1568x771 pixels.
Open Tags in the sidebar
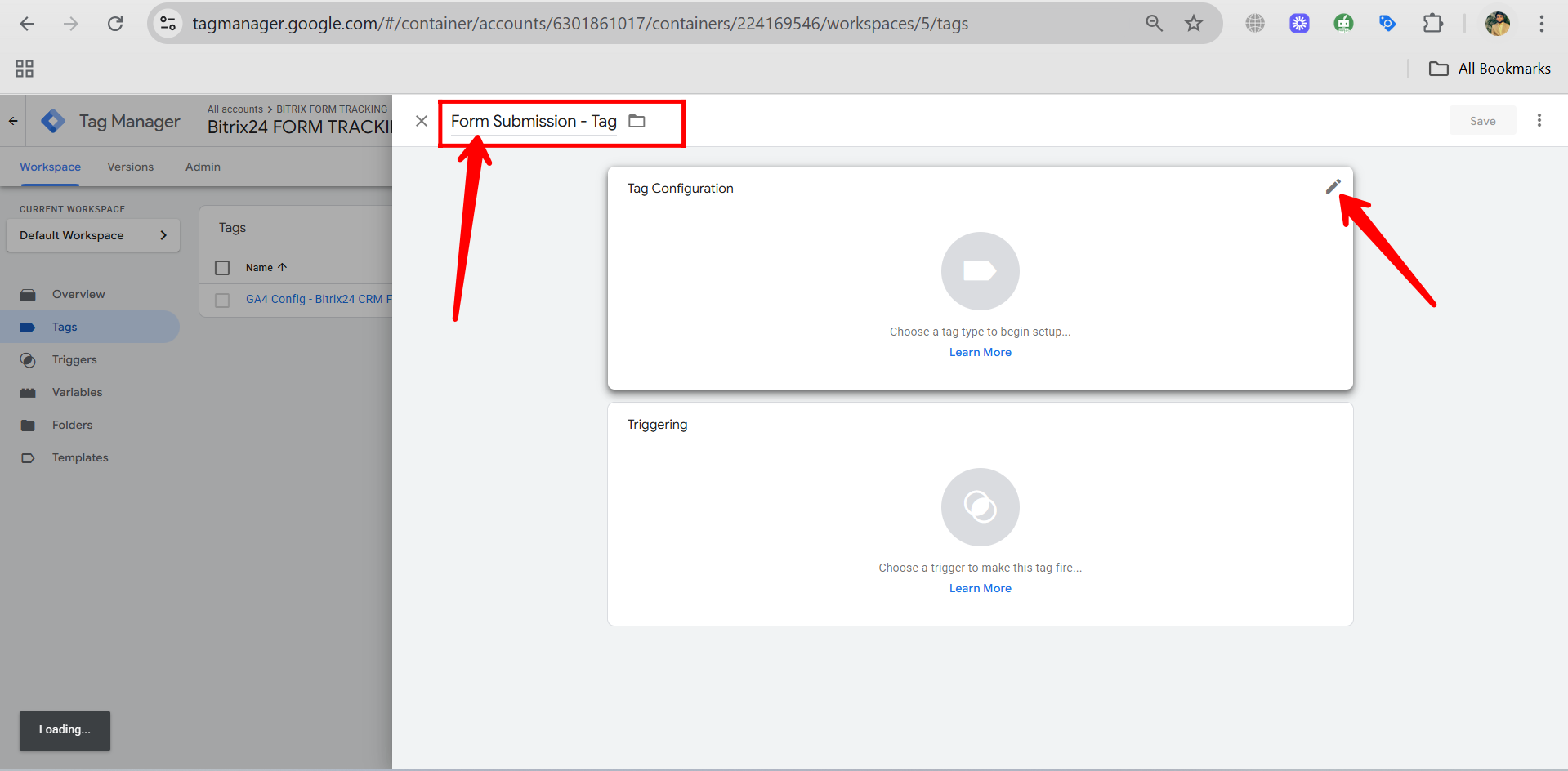tap(90, 327)
